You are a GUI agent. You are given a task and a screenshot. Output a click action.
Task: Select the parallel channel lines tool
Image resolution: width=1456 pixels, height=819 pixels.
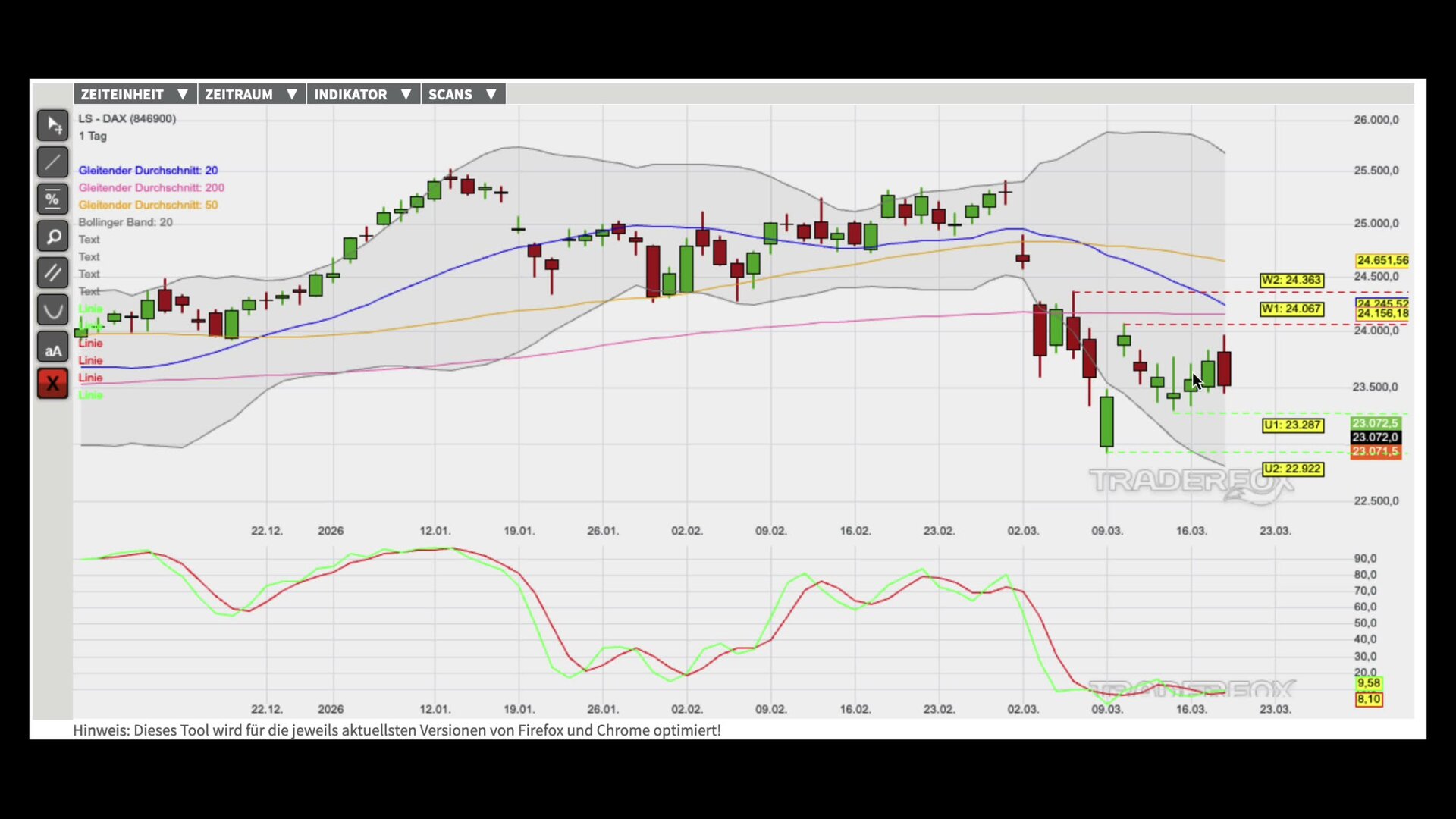(52, 273)
